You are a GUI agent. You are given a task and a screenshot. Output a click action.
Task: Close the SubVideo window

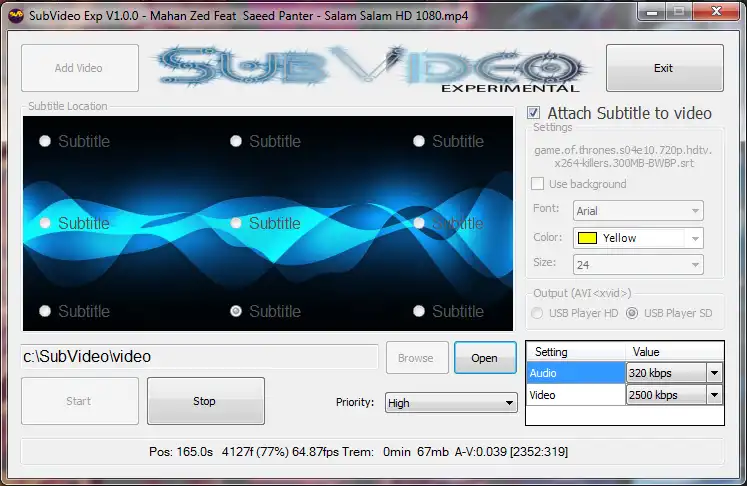716,12
